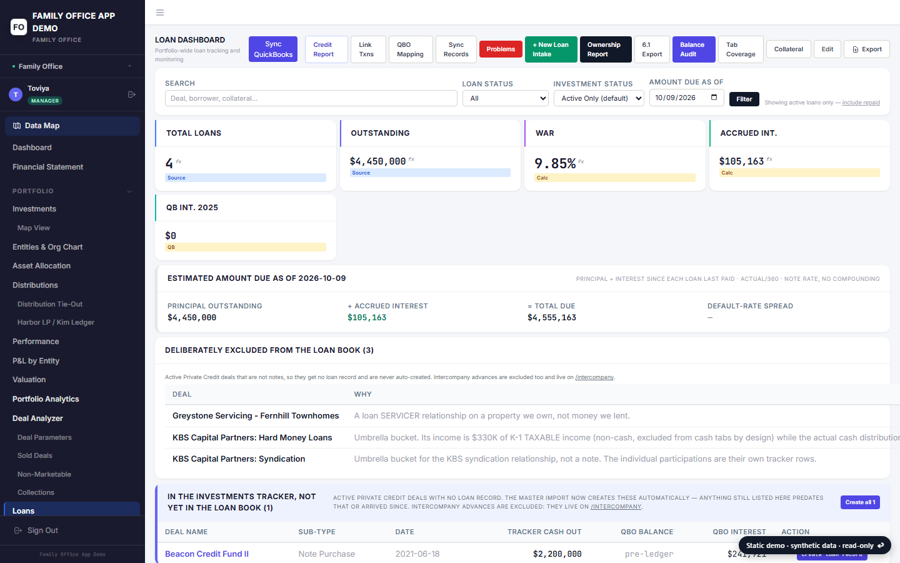Click the Sync Records button
The width and height of the screenshot is (900, 563).
456,49
